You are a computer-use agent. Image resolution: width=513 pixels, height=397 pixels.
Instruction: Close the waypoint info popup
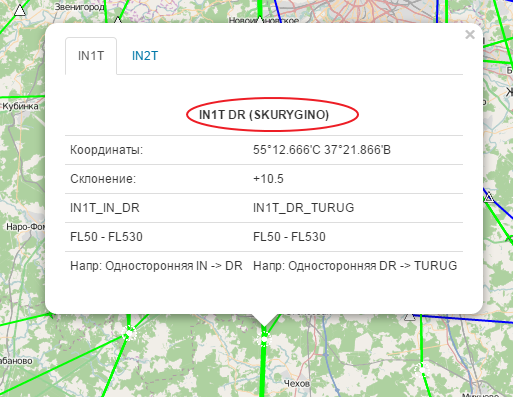point(470,34)
